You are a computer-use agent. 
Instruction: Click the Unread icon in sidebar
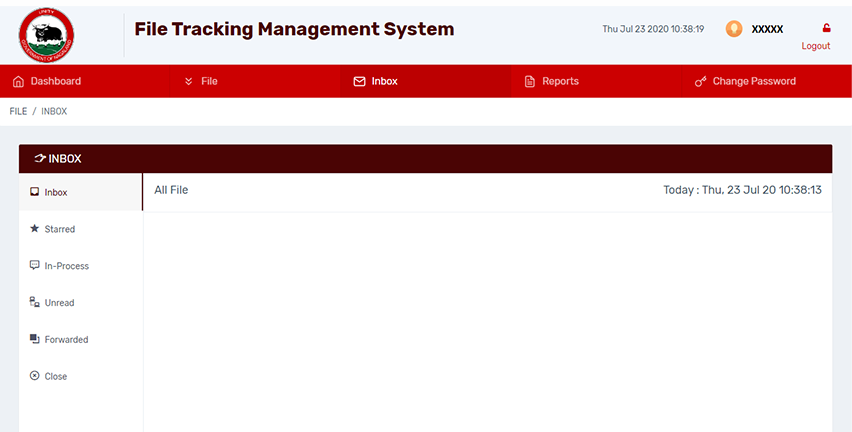35,302
